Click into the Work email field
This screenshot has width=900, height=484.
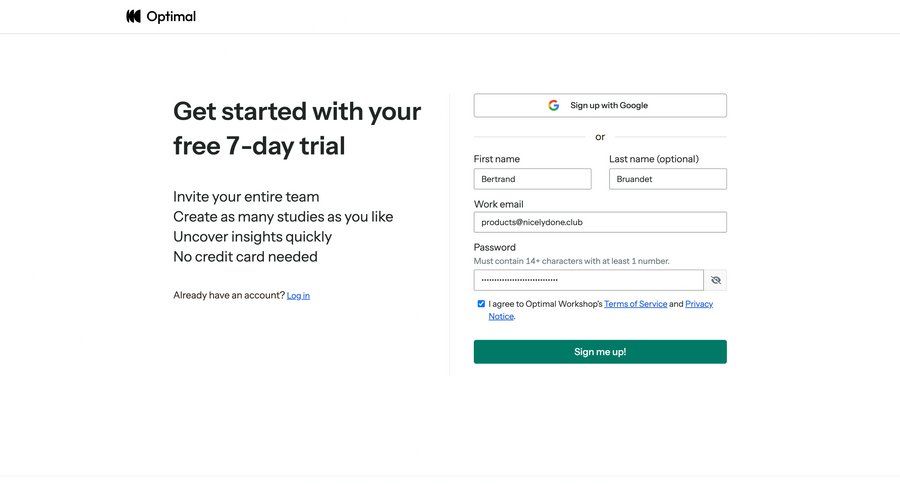pyautogui.click(x=600, y=222)
